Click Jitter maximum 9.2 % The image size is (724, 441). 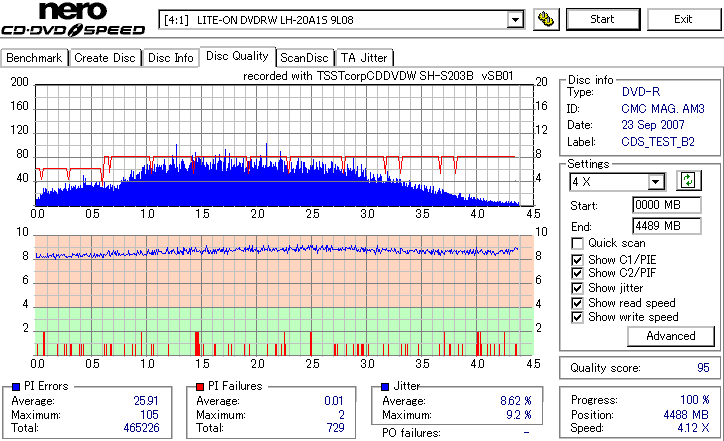click(519, 415)
